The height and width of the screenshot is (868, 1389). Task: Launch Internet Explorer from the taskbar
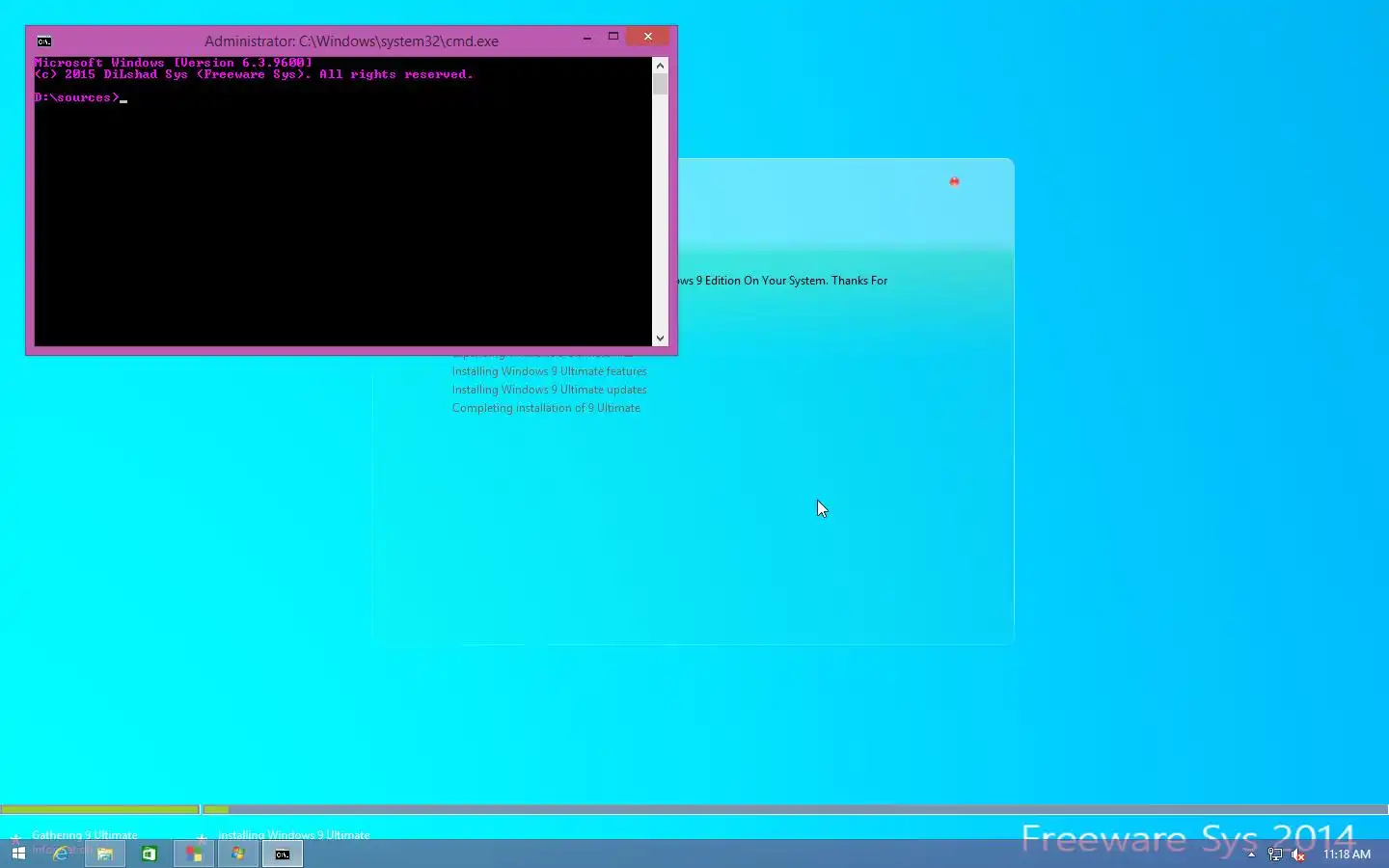coord(61,854)
